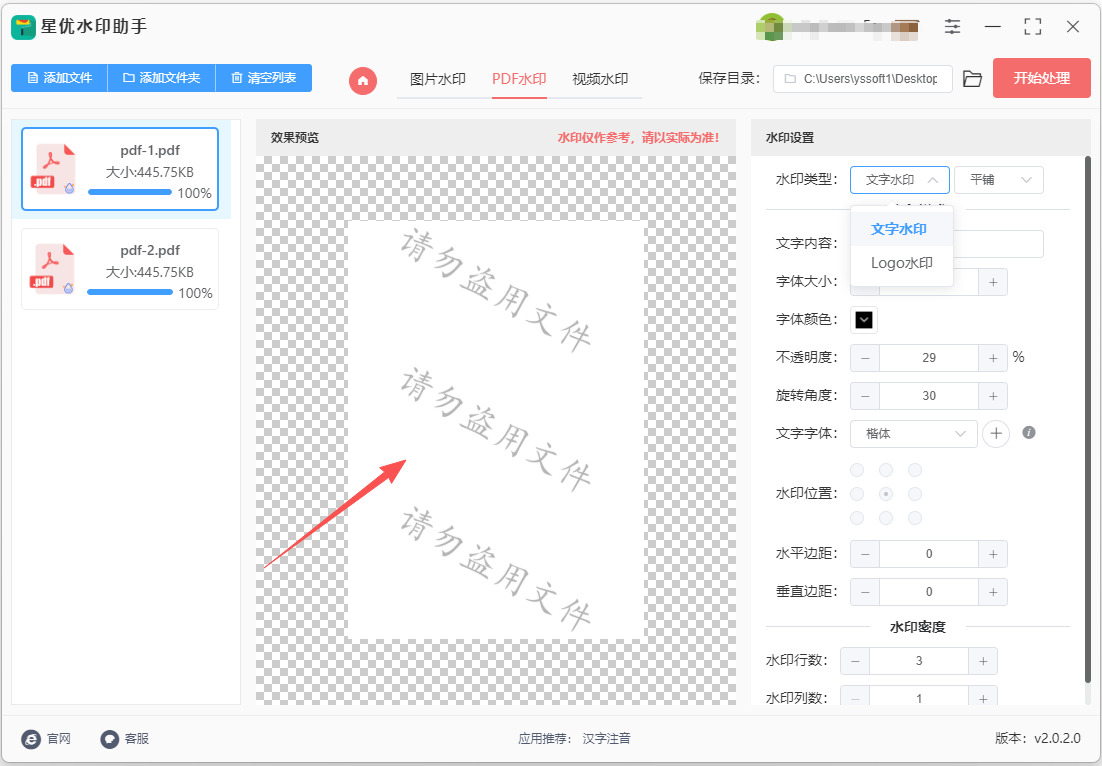Click the 开始处理 button
This screenshot has width=1102, height=766.
point(1042,78)
